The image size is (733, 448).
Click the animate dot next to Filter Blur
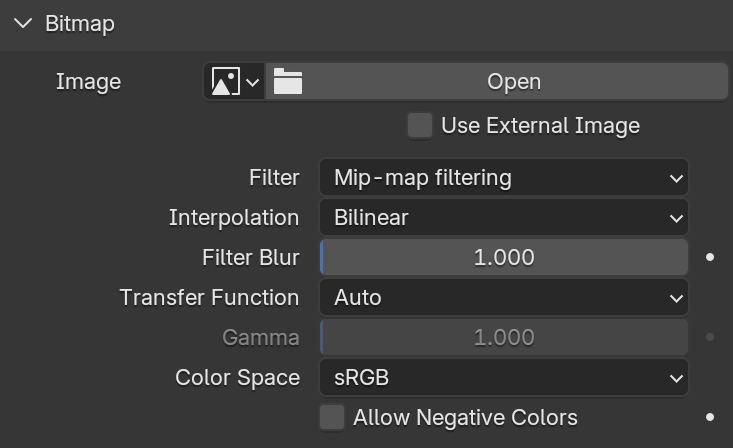tap(710, 257)
